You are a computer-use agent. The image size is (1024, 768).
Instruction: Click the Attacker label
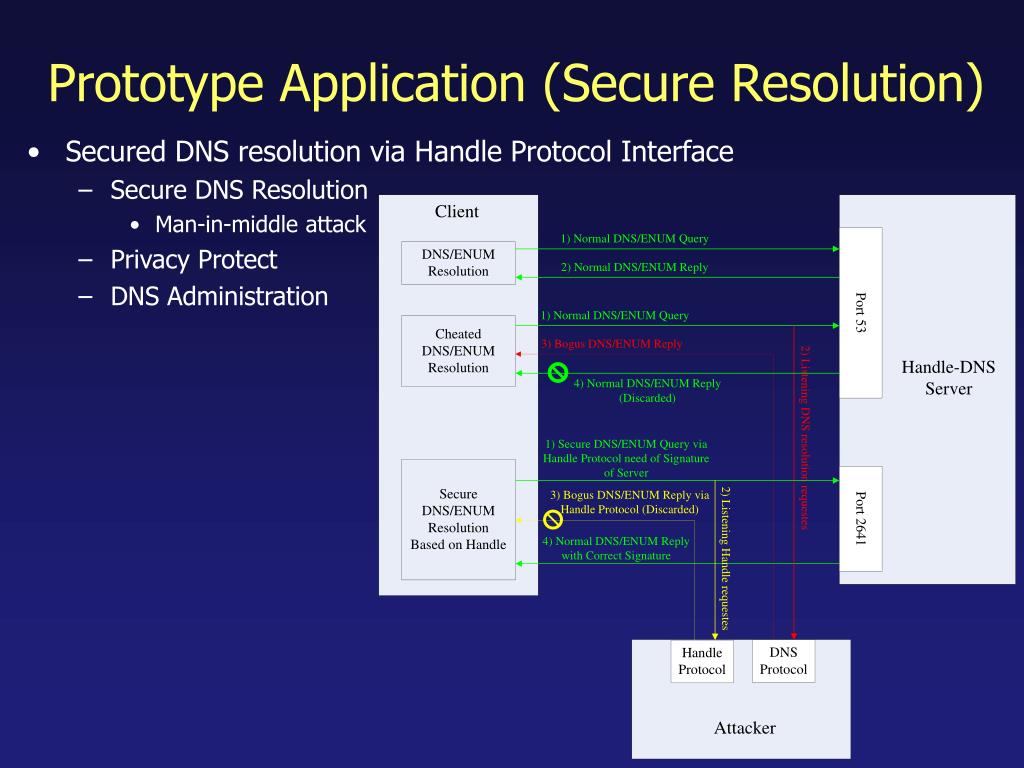pyautogui.click(x=744, y=728)
